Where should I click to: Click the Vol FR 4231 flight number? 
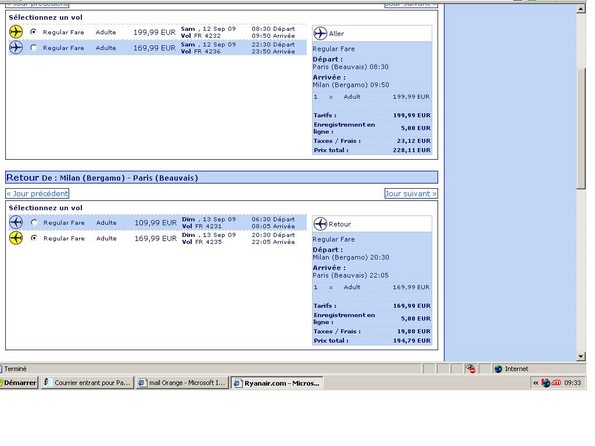click(x=201, y=226)
